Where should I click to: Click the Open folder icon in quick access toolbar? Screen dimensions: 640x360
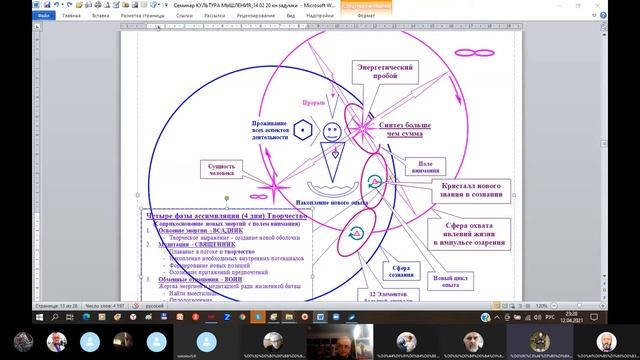coord(79,5)
